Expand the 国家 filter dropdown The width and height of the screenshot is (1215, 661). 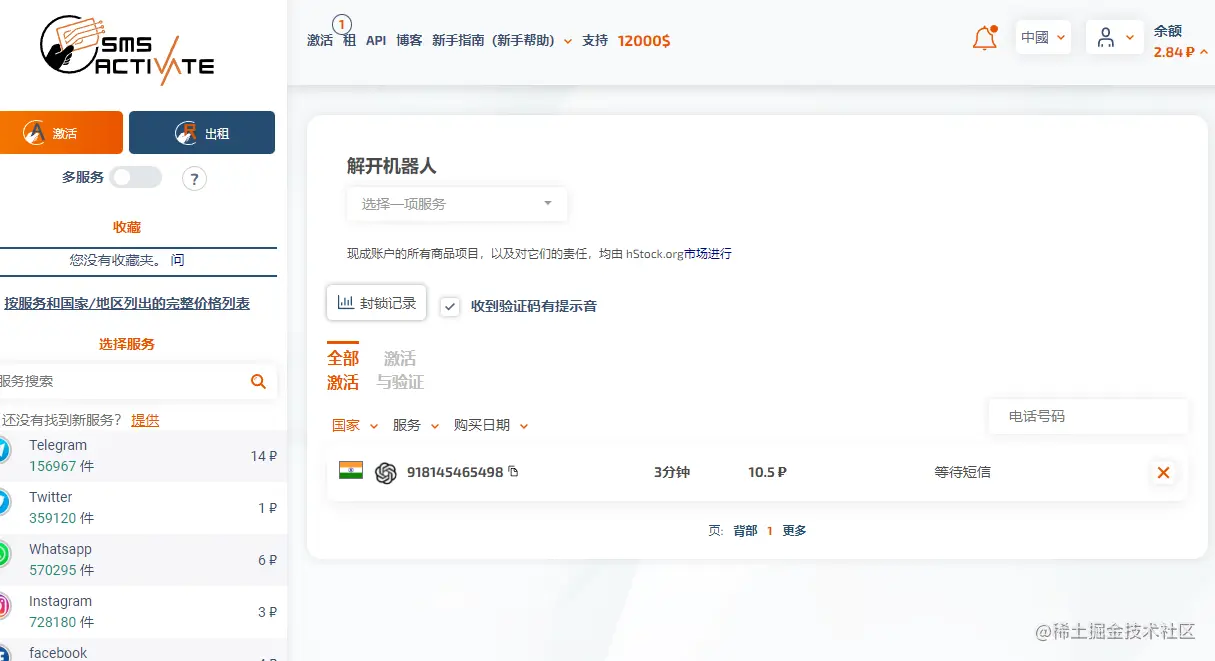[x=355, y=425]
